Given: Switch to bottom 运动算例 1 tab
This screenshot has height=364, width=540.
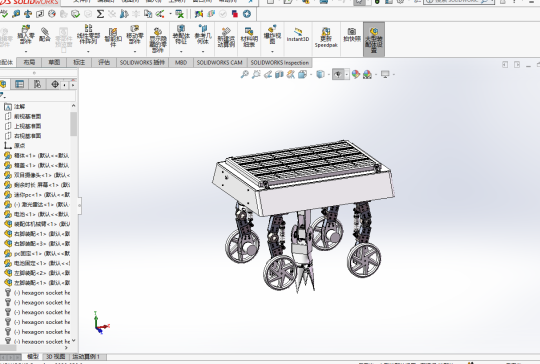Looking at the screenshot, I should (86, 356).
